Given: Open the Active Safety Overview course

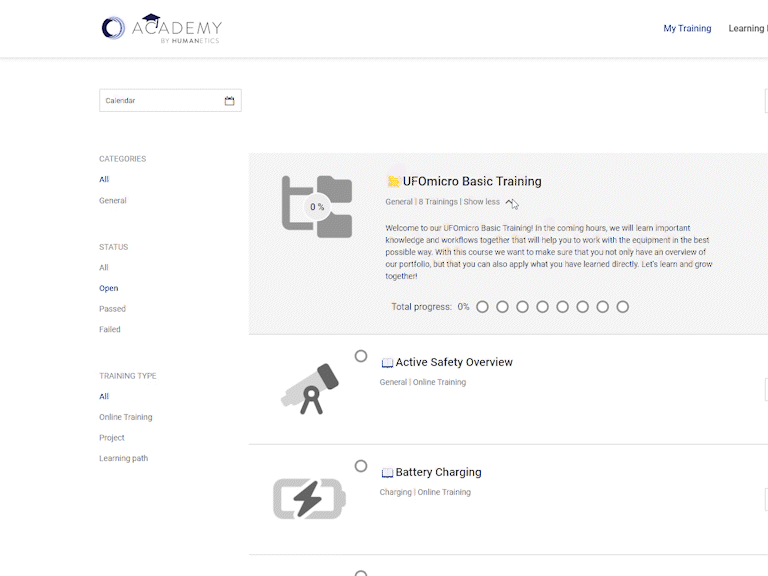Looking at the screenshot, I should coord(454,362).
